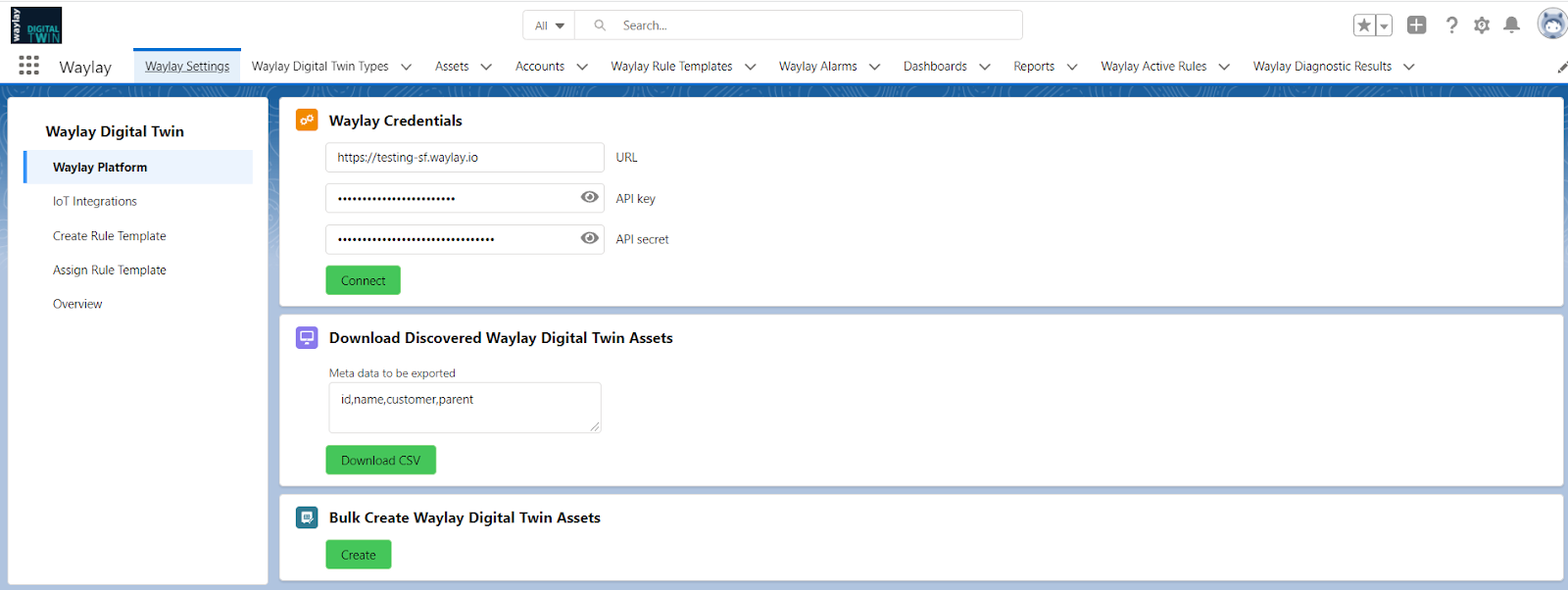The height and width of the screenshot is (590, 1568).
Task: Open the Waylay Digital Twin Types tab
Action: tap(319, 66)
